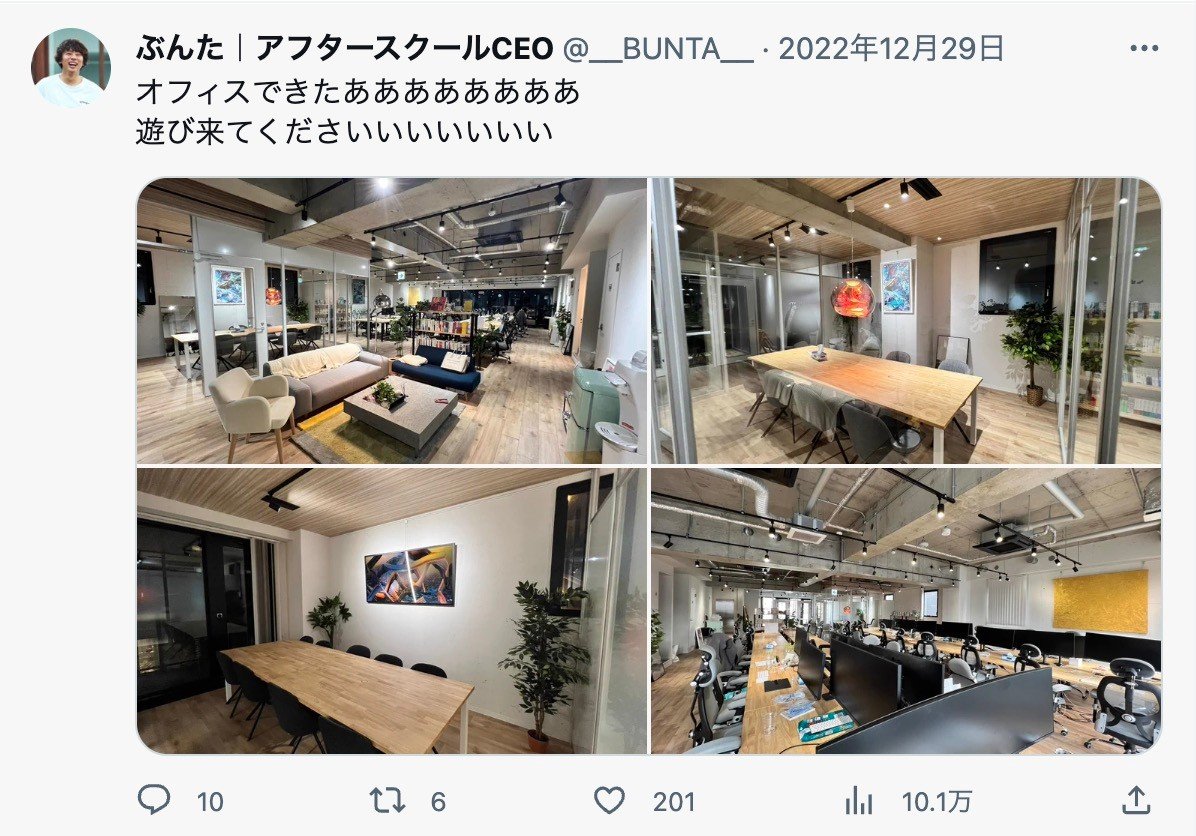Image resolution: width=1196 pixels, height=836 pixels.
Task: Click the share upload icon
Action: [1136, 800]
